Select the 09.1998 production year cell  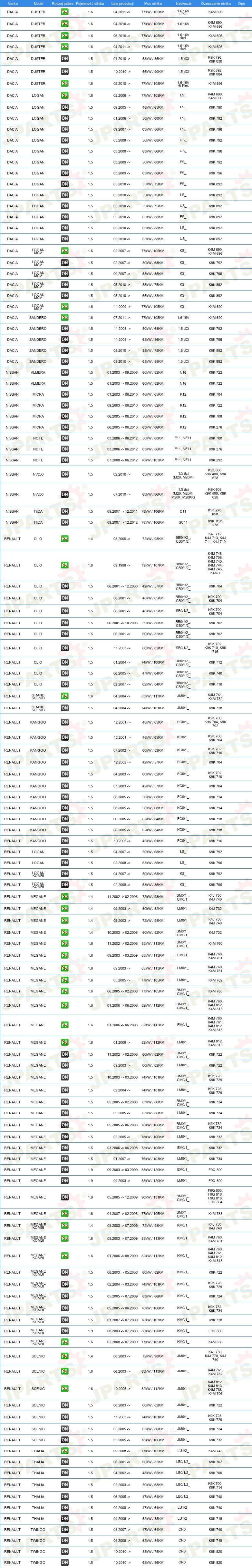122,565
